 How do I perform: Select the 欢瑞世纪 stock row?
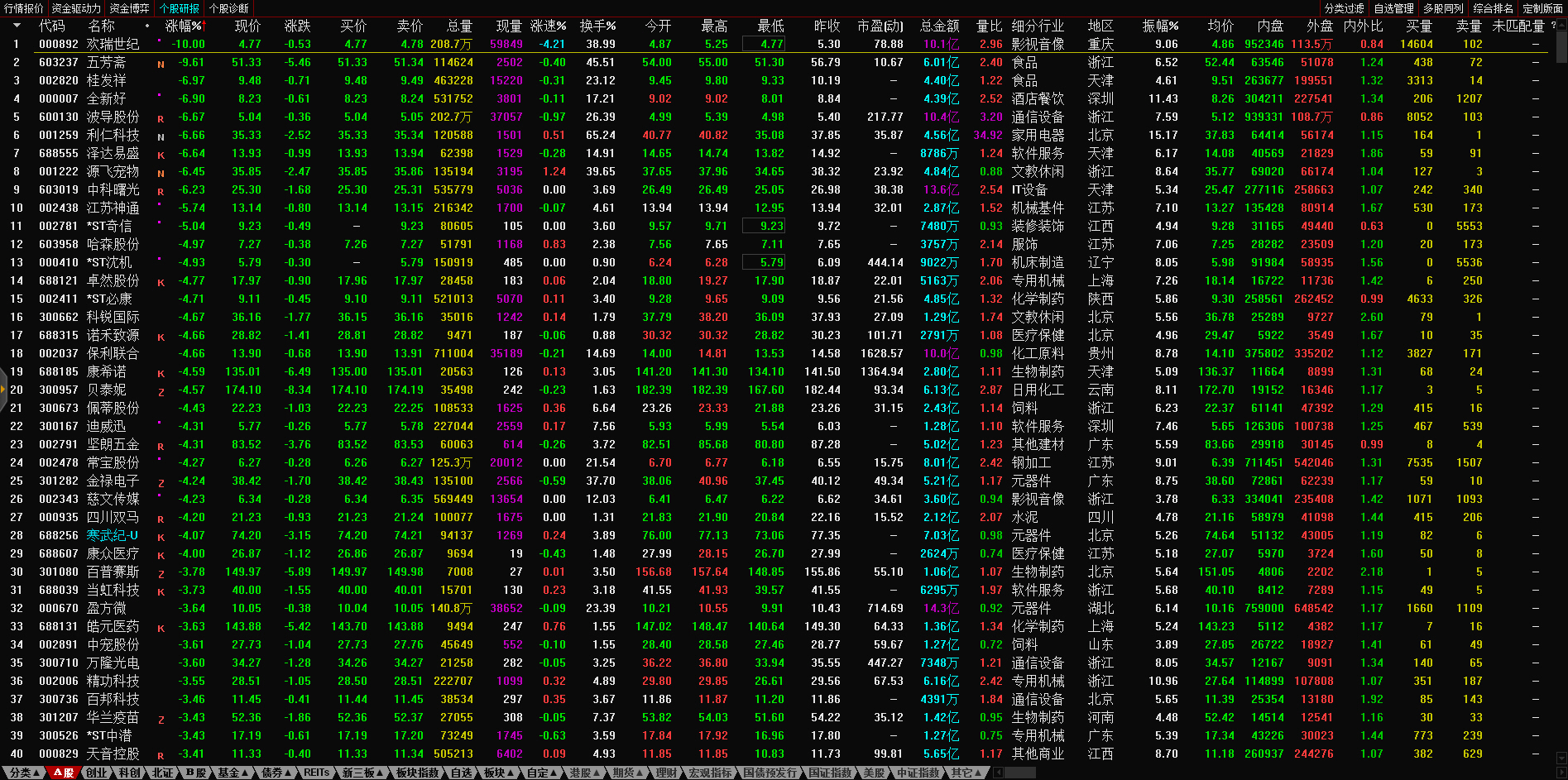click(113, 45)
